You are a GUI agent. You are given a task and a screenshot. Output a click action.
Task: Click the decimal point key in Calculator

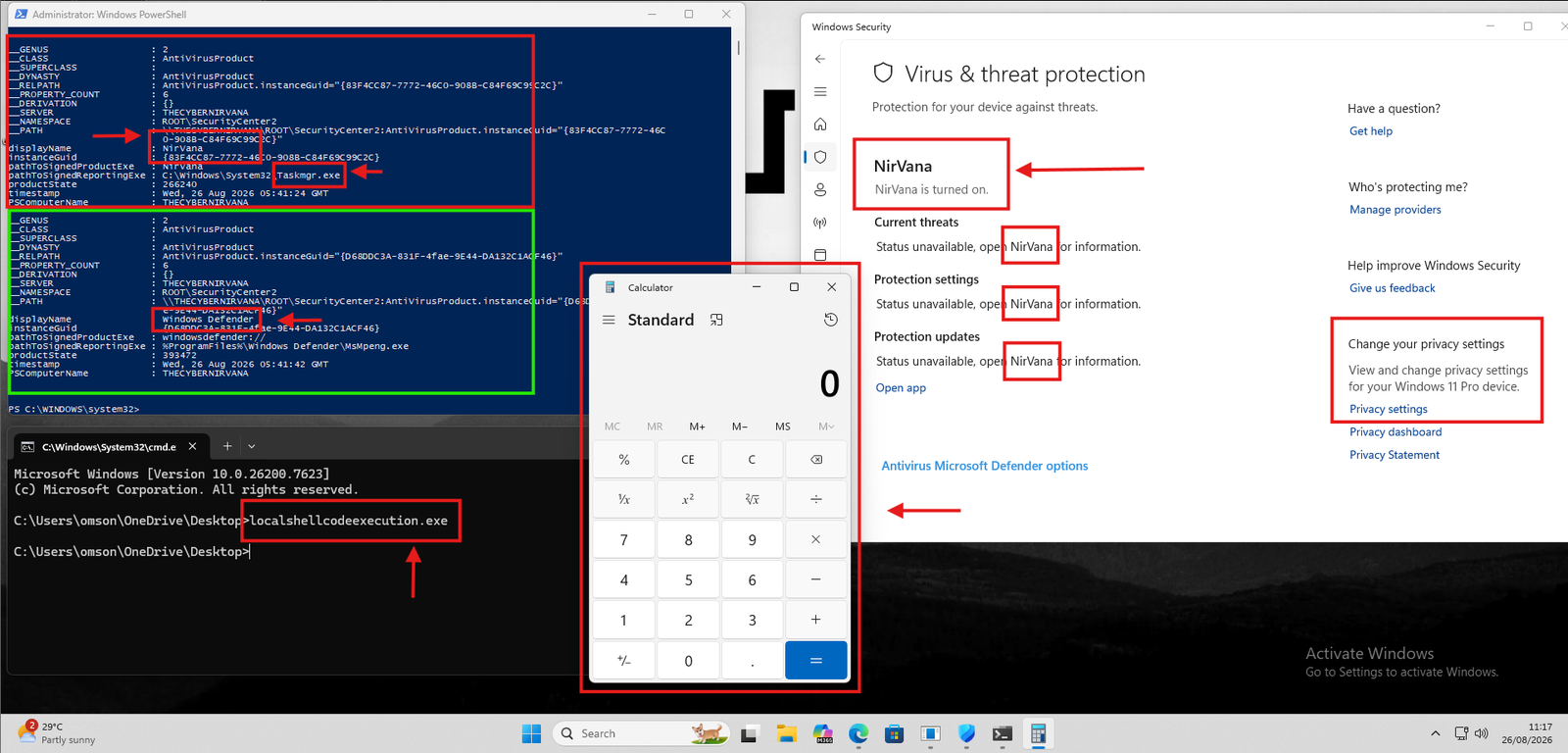pos(752,661)
